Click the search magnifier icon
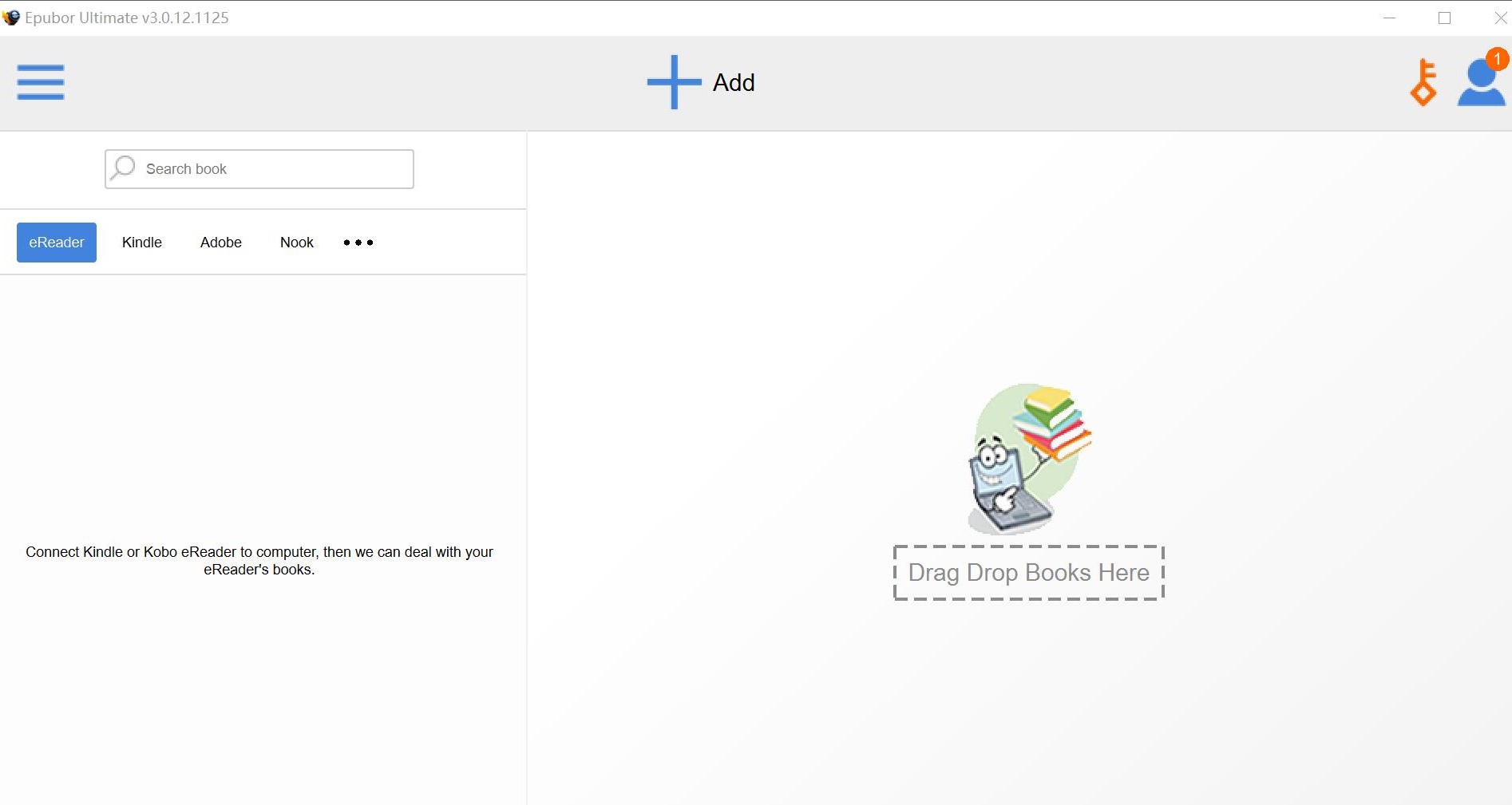1512x805 pixels. click(123, 168)
